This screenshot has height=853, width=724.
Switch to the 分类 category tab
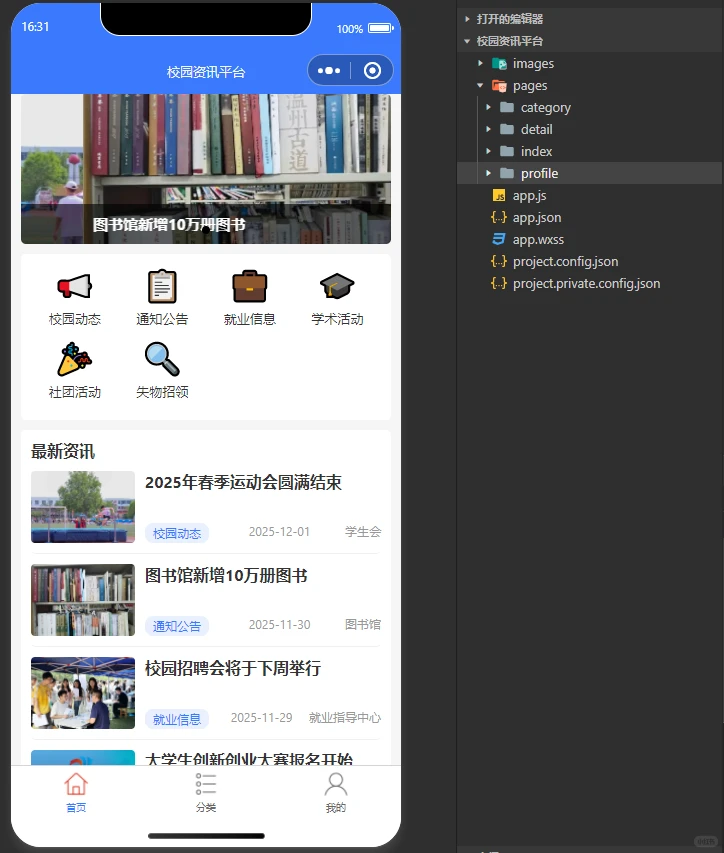[206, 793]
